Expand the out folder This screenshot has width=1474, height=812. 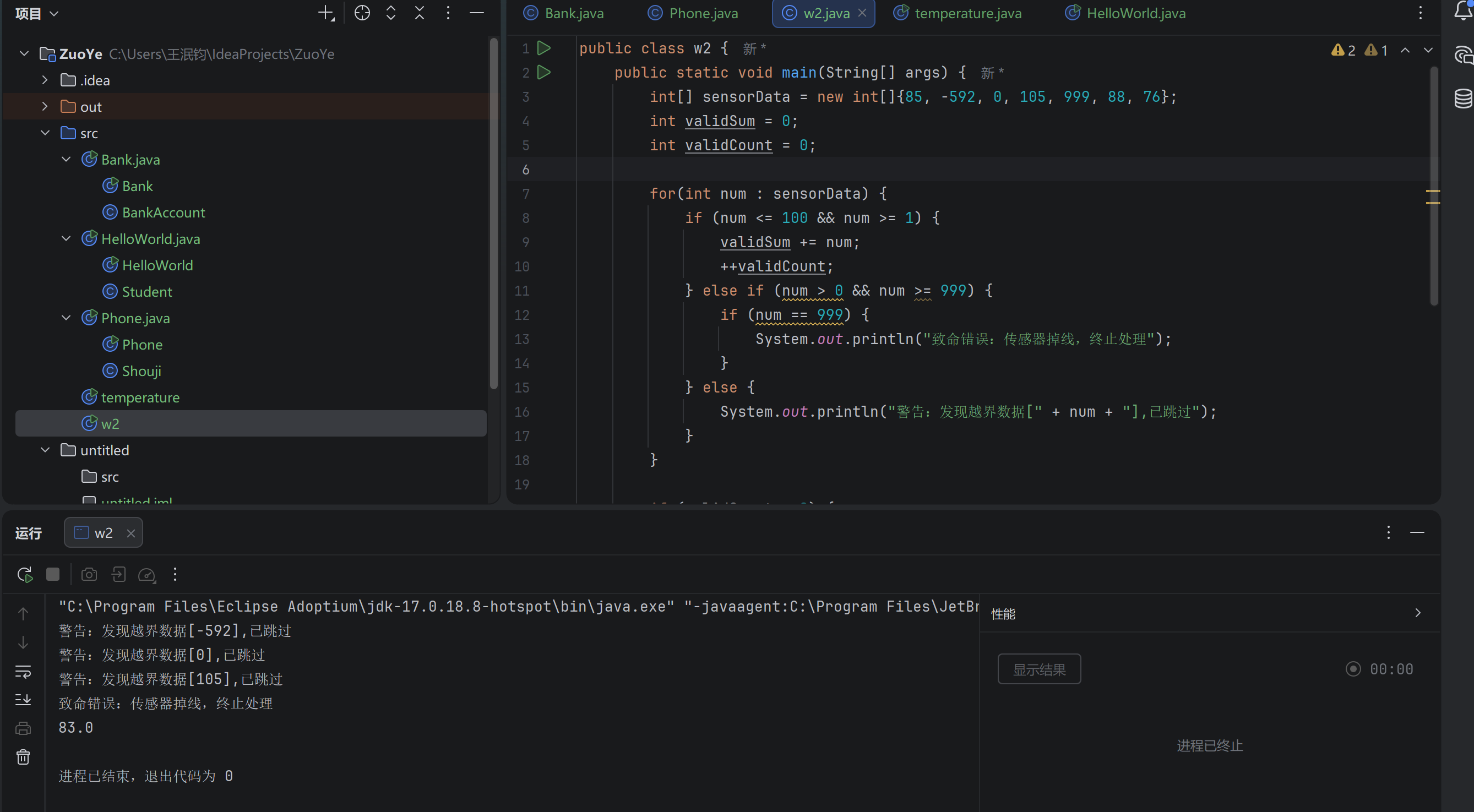pos(45,107)
